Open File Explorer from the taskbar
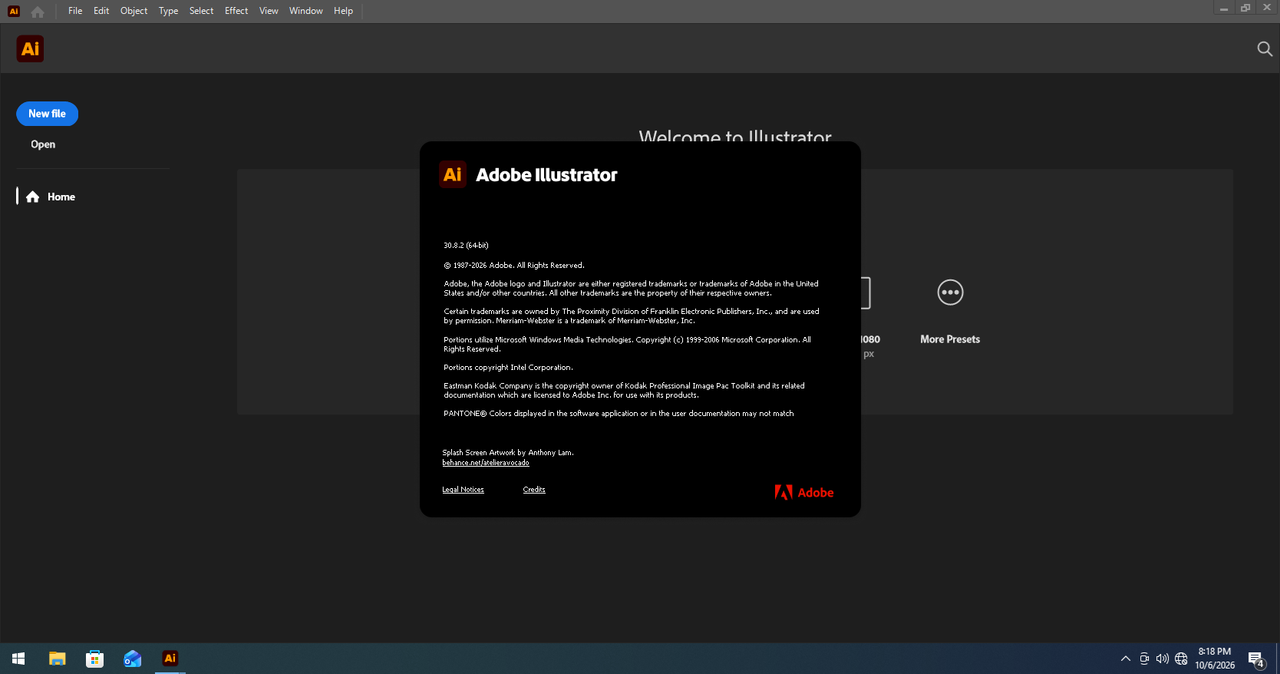Image resolution: width=1280 pixels, height=674 pixels. click(58, 658)
